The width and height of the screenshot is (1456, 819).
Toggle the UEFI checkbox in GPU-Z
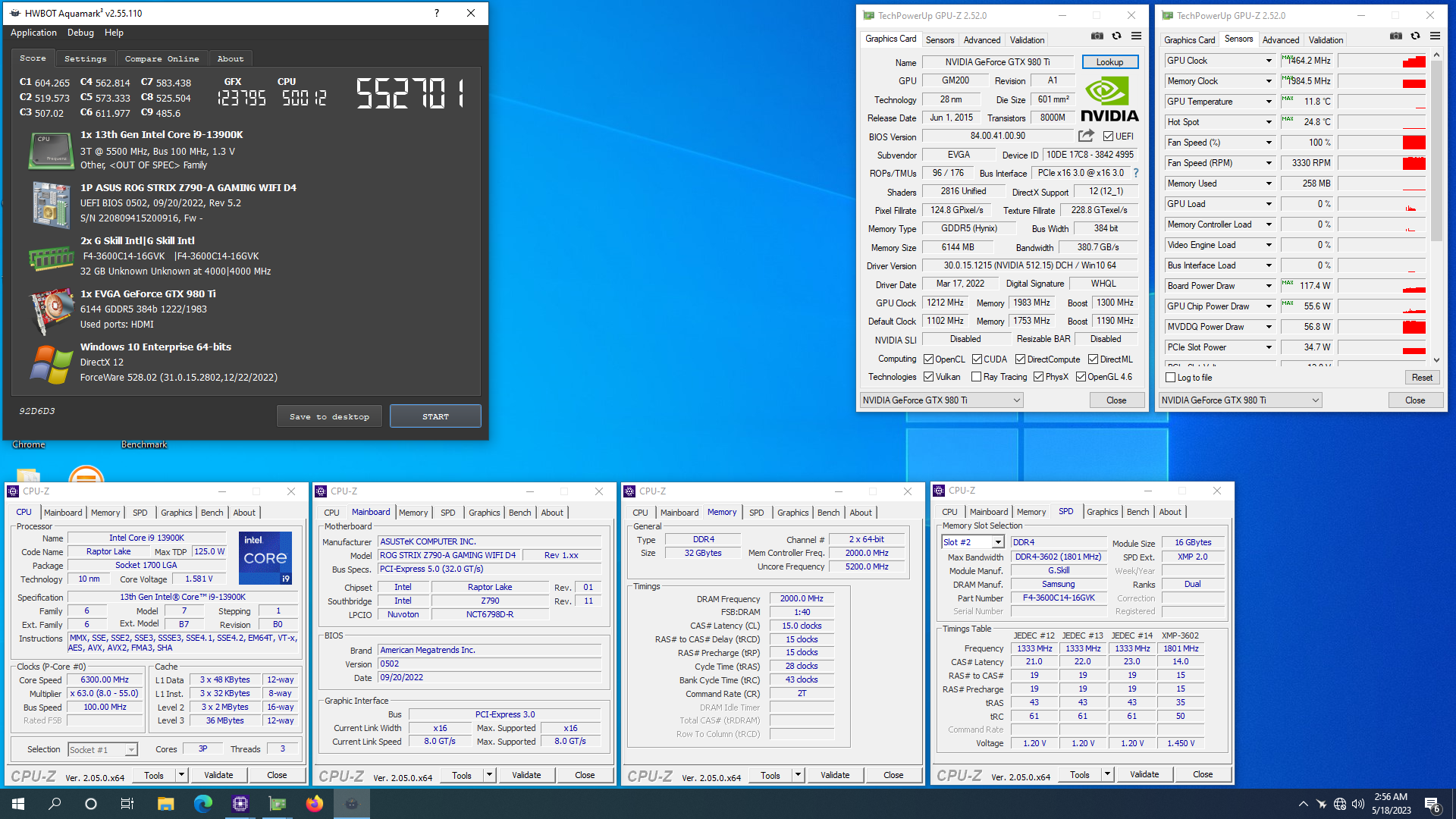tap(1108, 136)
